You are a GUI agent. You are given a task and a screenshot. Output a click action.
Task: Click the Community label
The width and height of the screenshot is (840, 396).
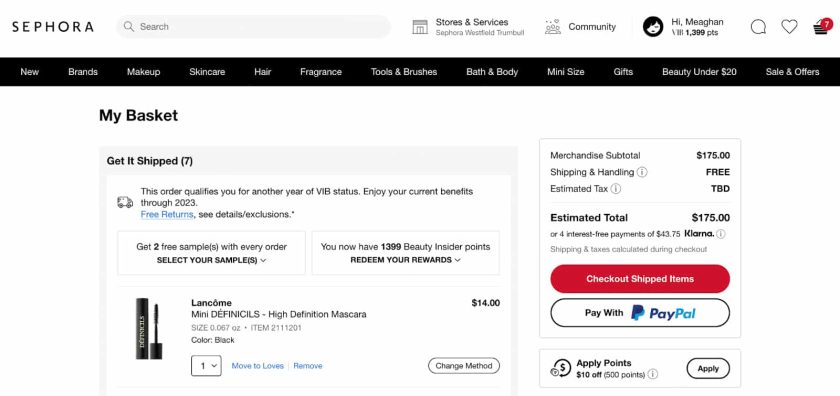(x=592, y=27)
